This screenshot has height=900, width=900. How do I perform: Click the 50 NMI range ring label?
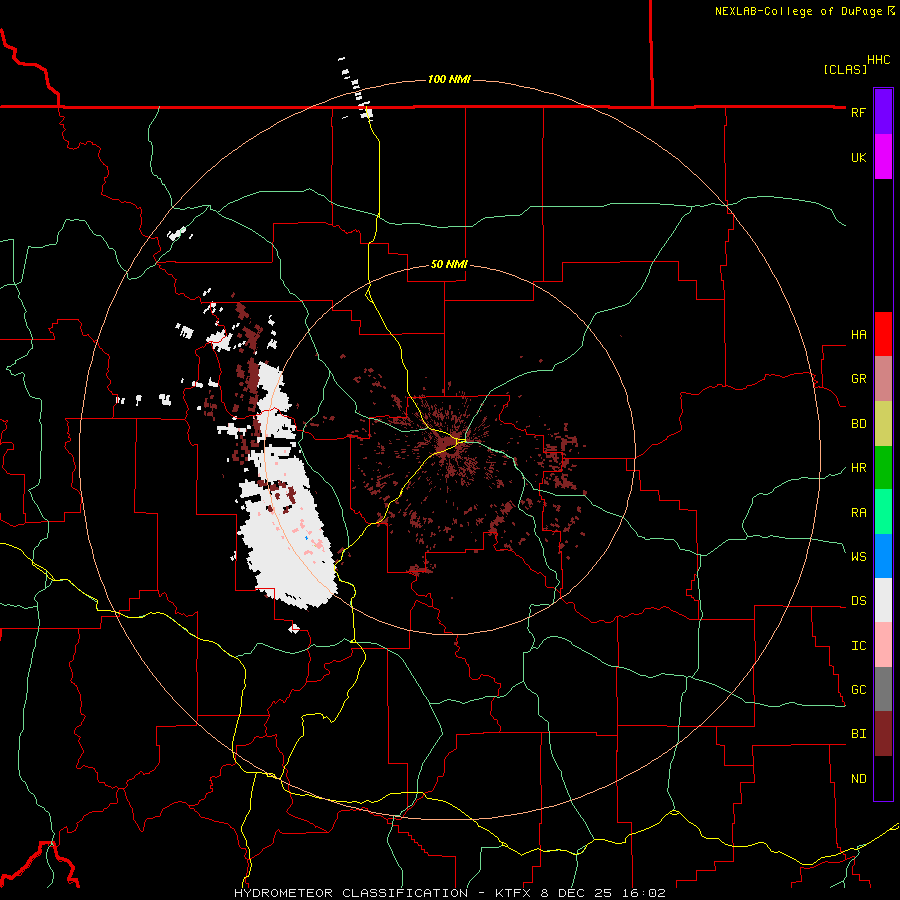point(449,264)
